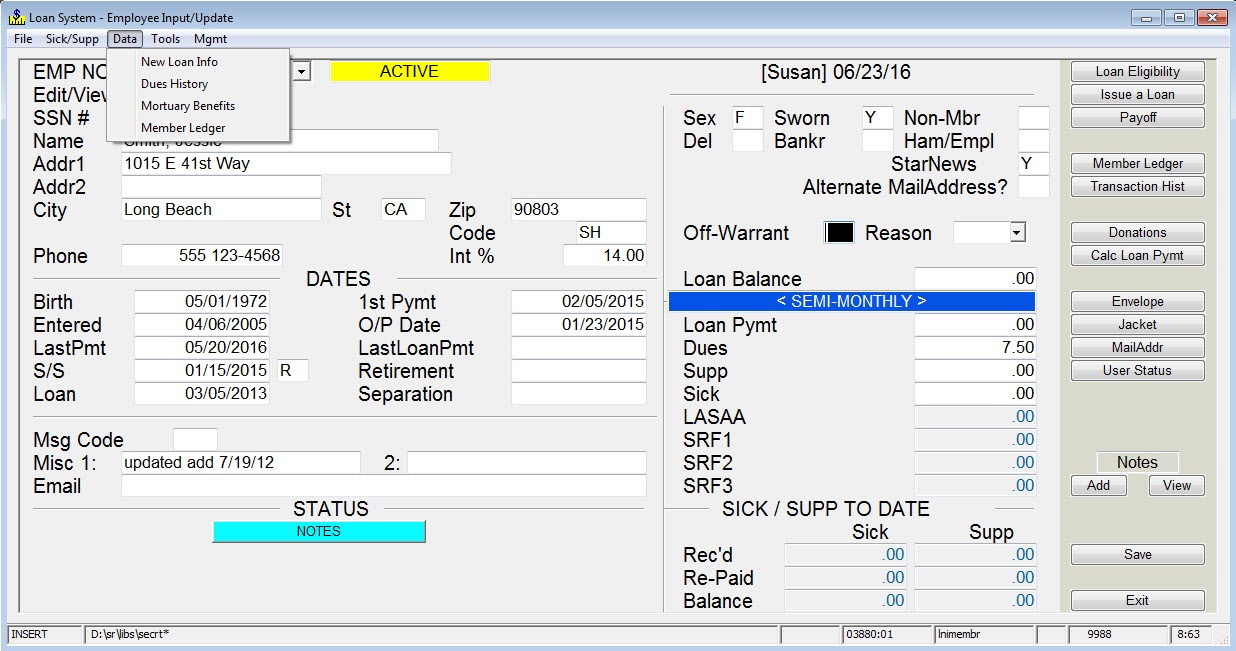Viewport: 1236px width, 651px height.
Task: Open the Donations screen
Action: click(1137, 231)
